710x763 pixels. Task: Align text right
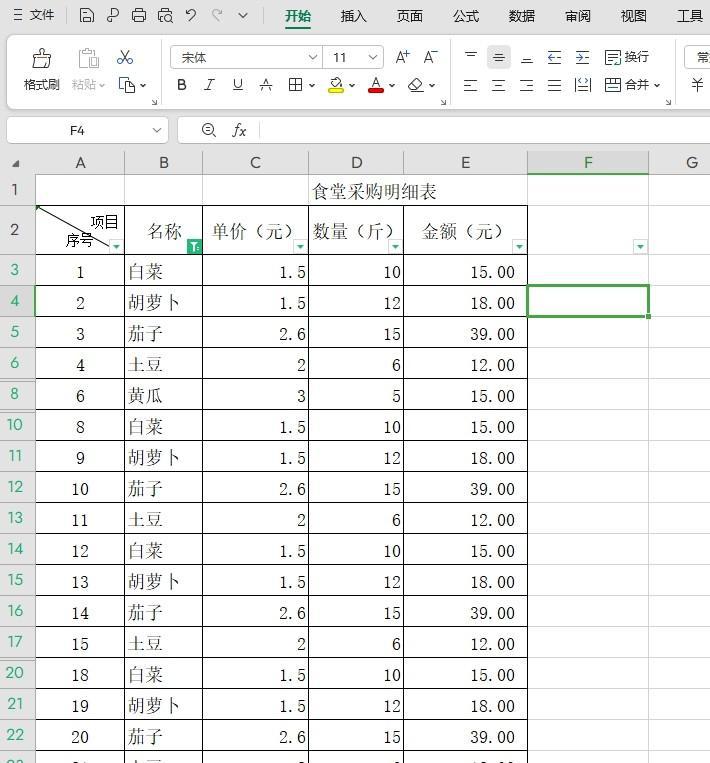(527, 86)
